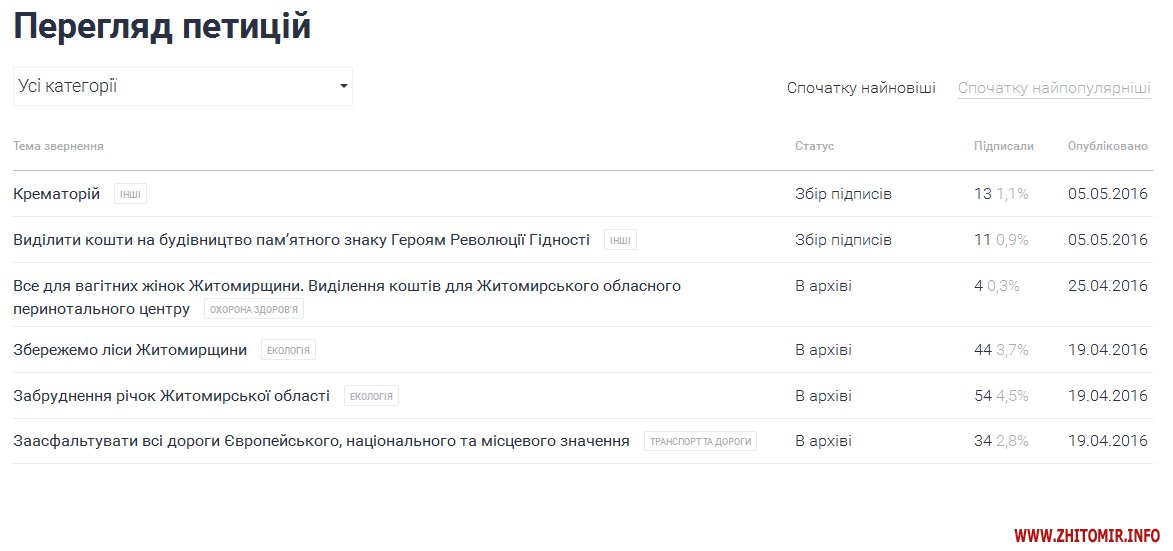
Task: Open the Крематорій petition
Action: (57, 194)
